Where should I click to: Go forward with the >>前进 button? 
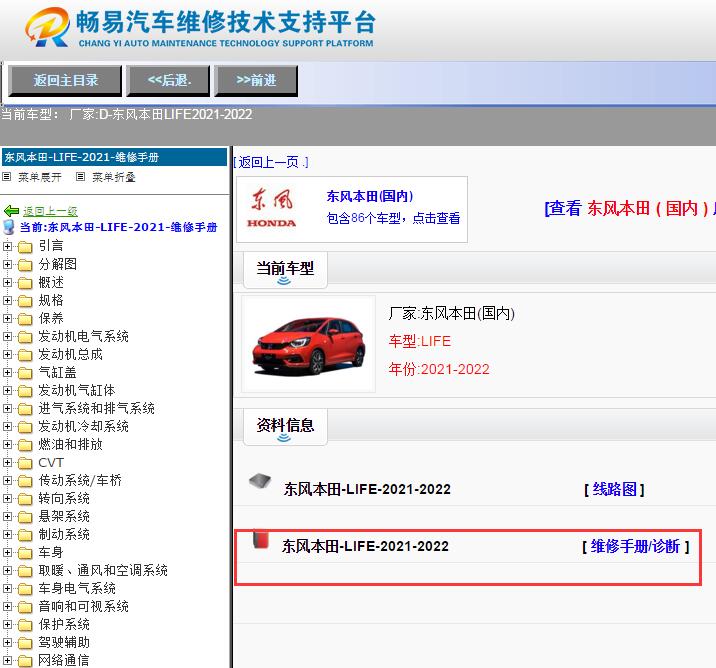tap(256, 81)
